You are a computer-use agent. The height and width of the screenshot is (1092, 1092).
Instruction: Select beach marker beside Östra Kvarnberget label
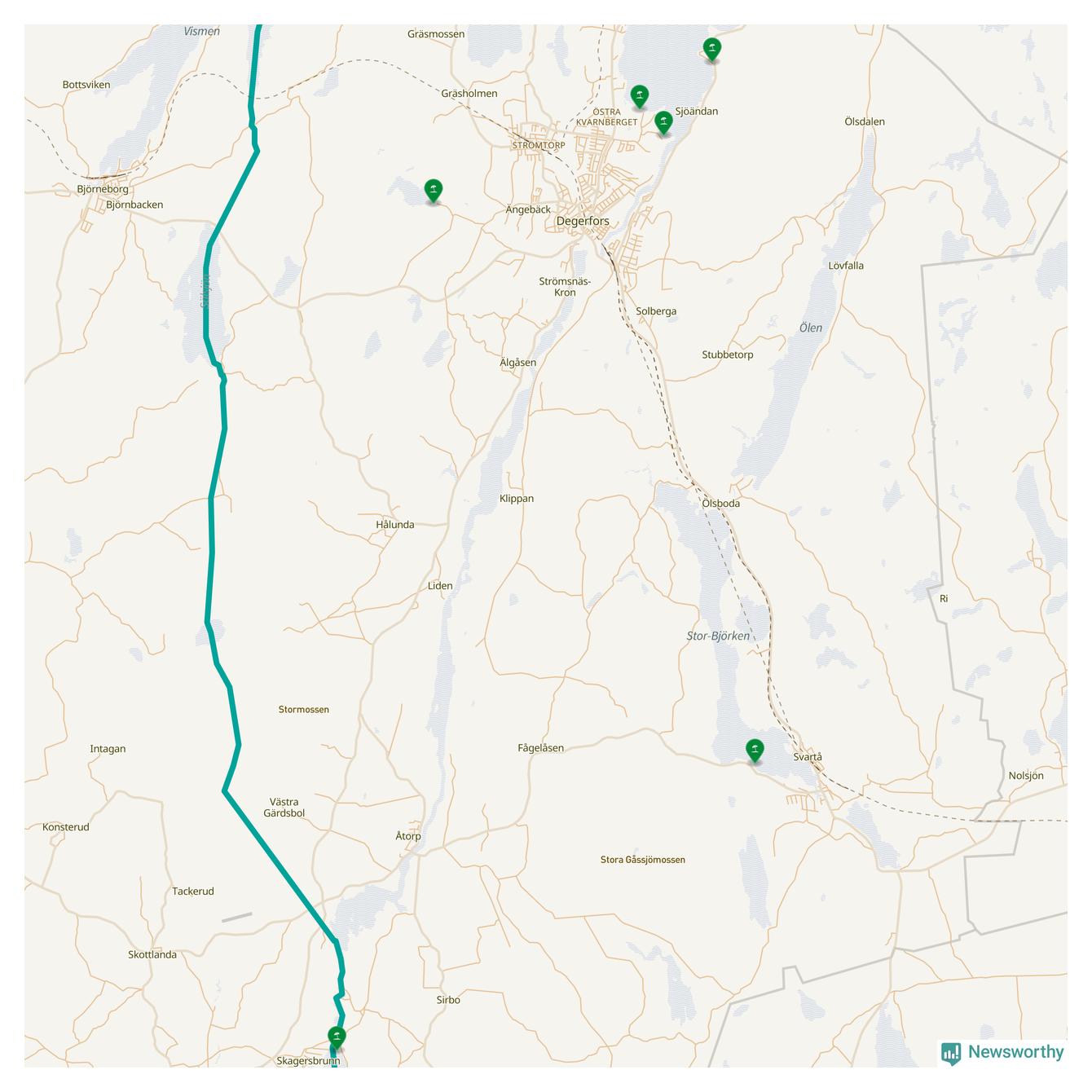640,97
